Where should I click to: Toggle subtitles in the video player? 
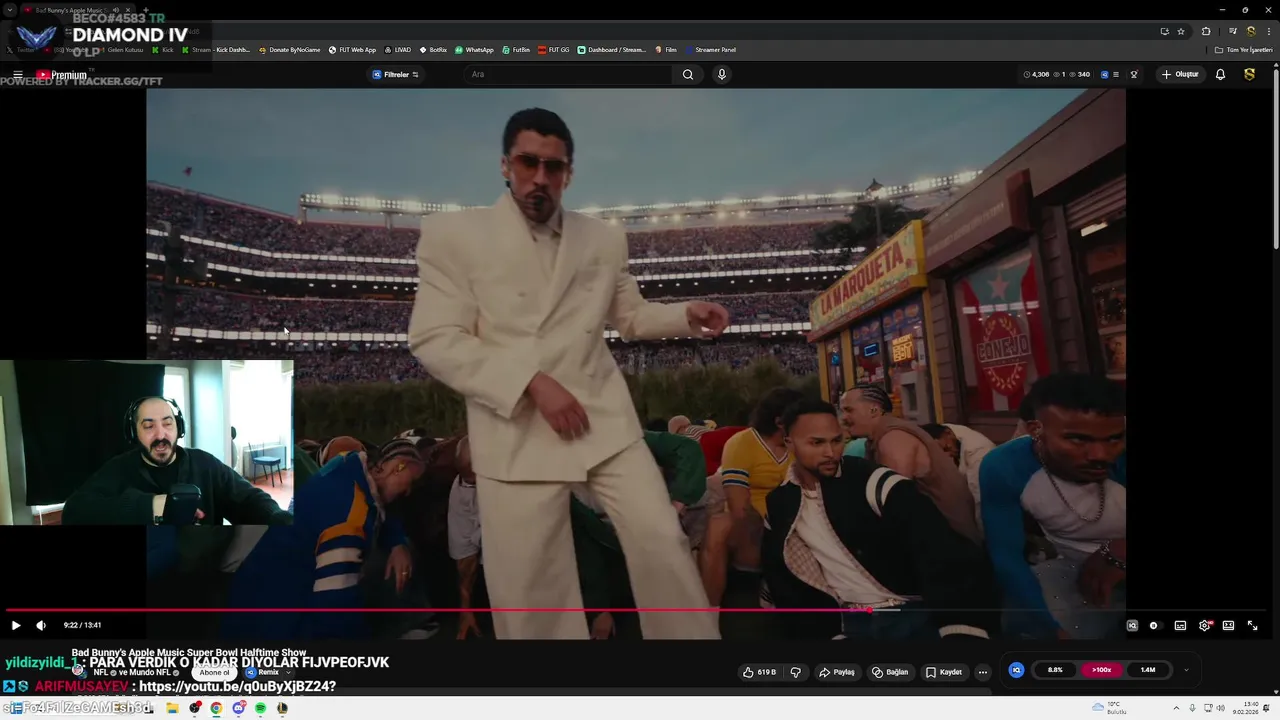1180,625
